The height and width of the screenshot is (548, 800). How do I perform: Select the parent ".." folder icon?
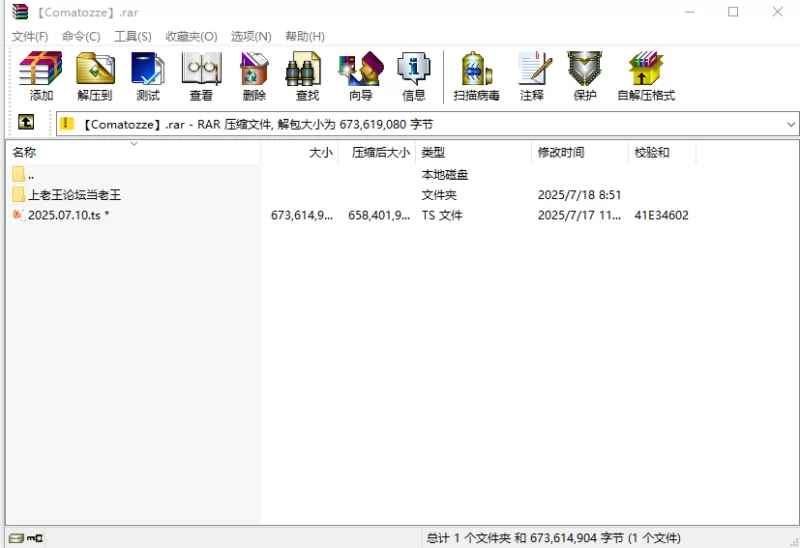18,175
